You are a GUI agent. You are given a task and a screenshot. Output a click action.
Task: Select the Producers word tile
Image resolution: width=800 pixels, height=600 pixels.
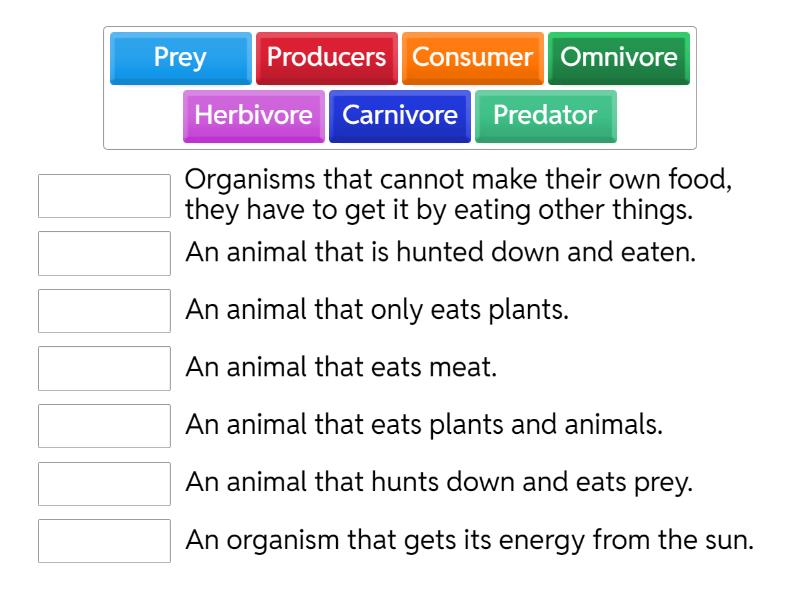pos(327,59)
